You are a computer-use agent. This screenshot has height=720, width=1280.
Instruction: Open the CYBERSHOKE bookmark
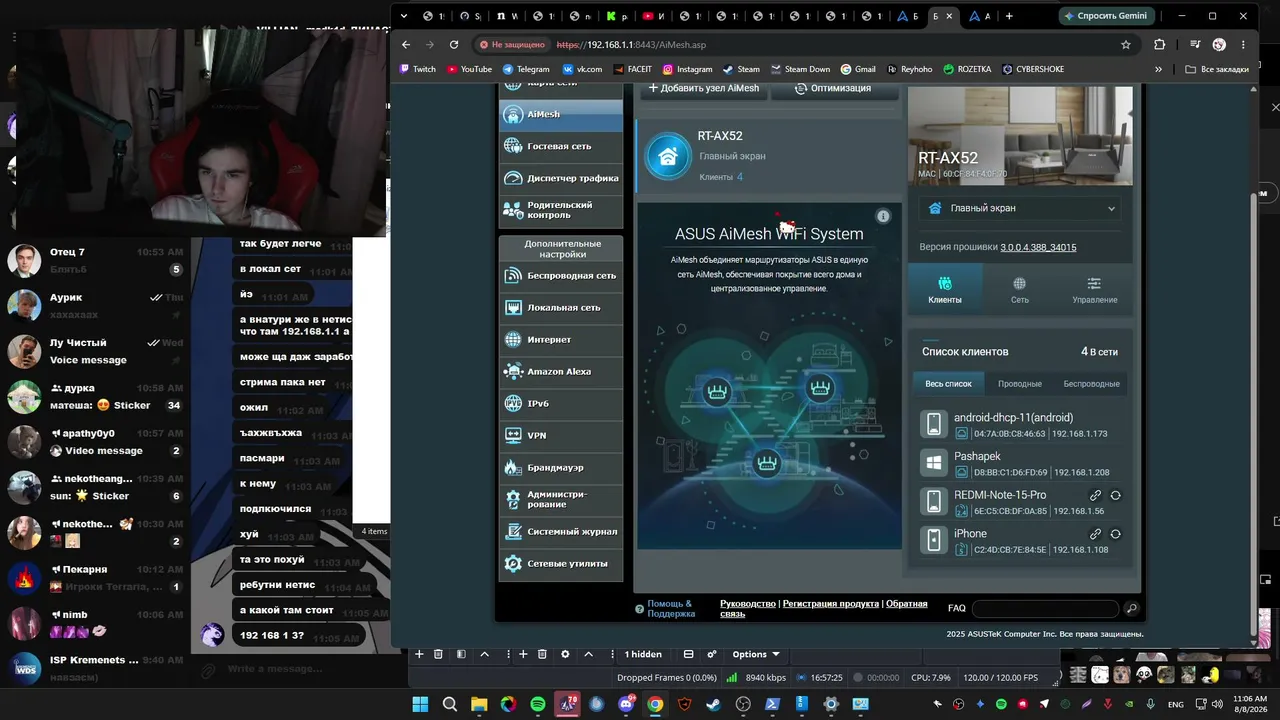coord(1033,69)
